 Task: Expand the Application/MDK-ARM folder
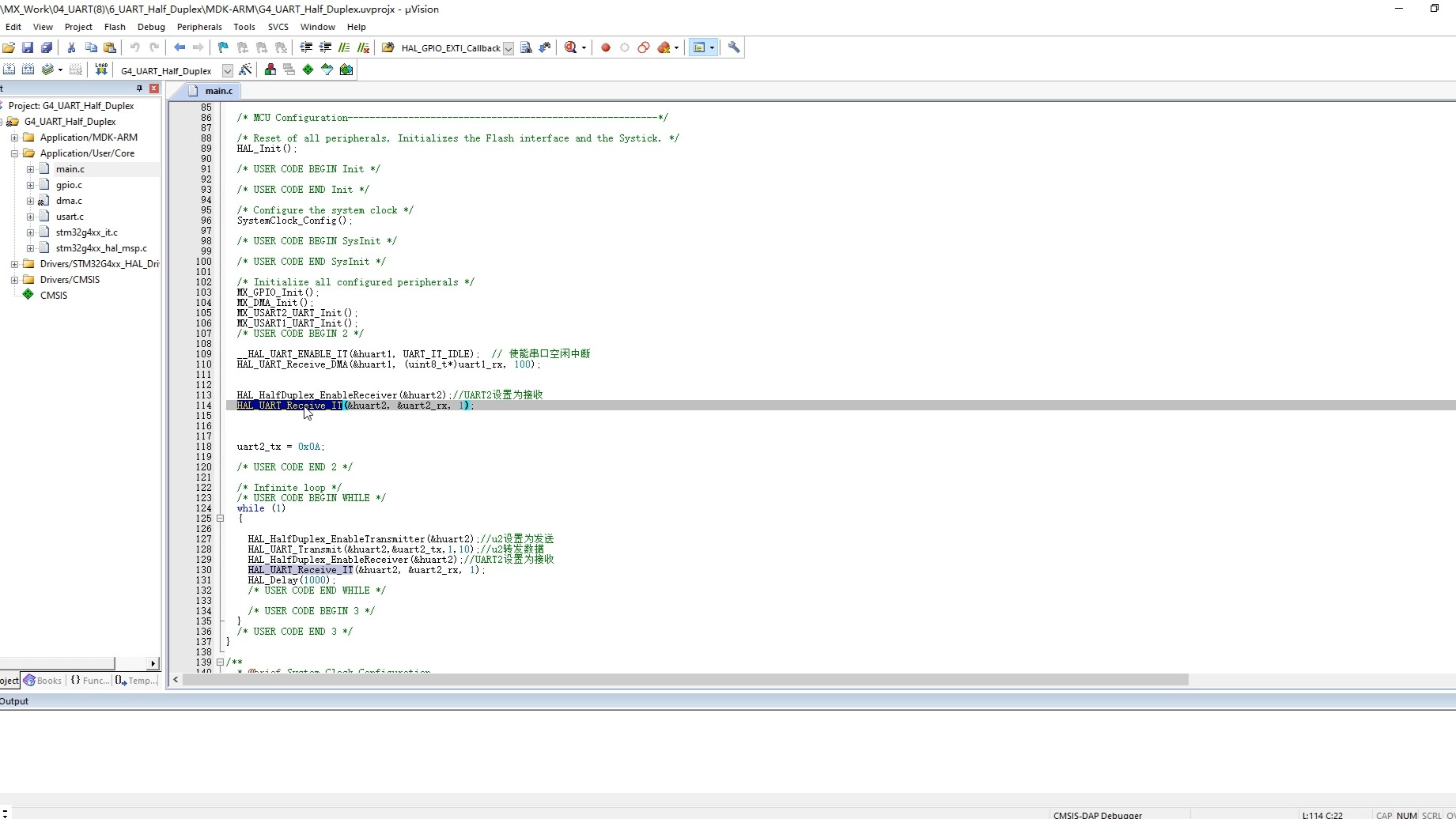pyautogui.click(x=14, y=138)
